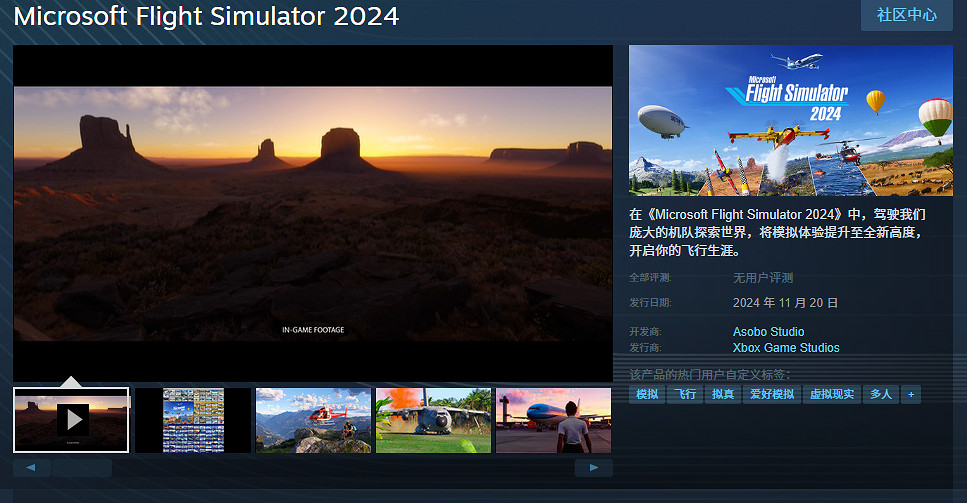Open the 飞行 tag

coord(685,395)
